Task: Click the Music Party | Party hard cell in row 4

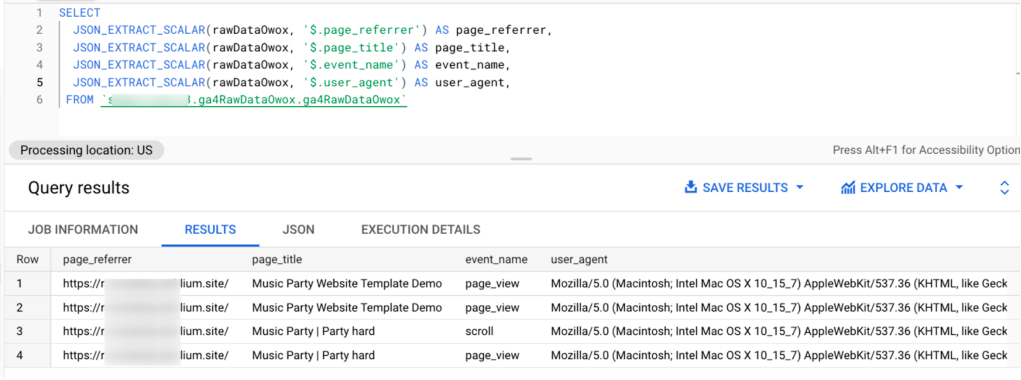Action: (313, 355)
